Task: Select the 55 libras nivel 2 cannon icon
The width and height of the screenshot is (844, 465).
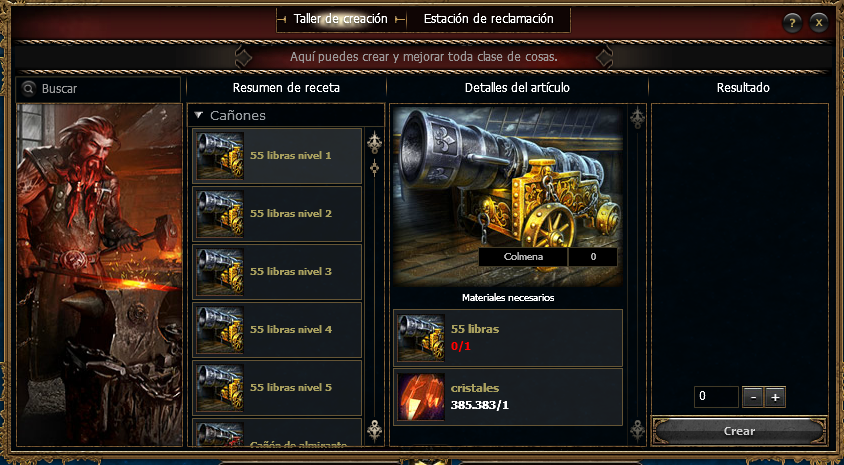Action: (x=220, y=214)
